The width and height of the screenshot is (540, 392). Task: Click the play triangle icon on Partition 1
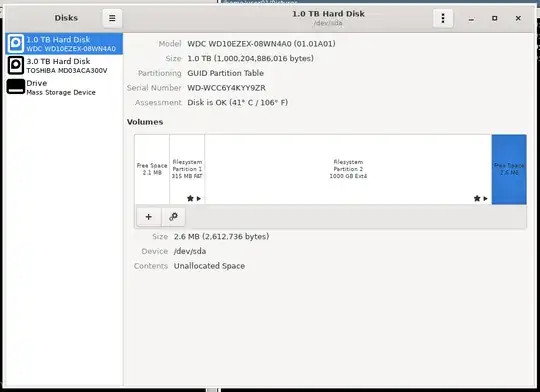199,198
